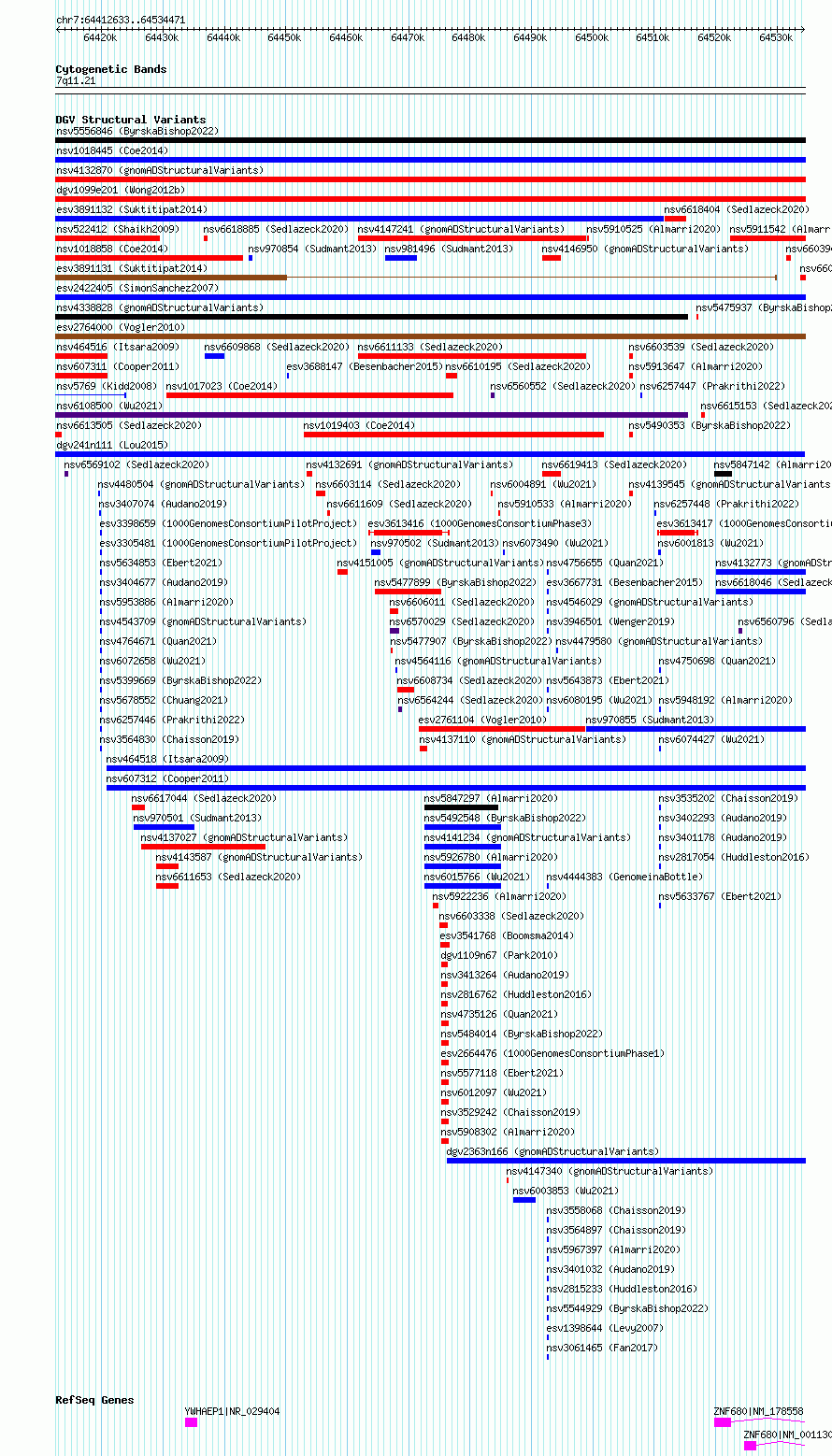Viewport: 832px width, 1456px height.
Task: Click the red bar under esv3613416
Action: pyautogui.click(x=409, y=533)
